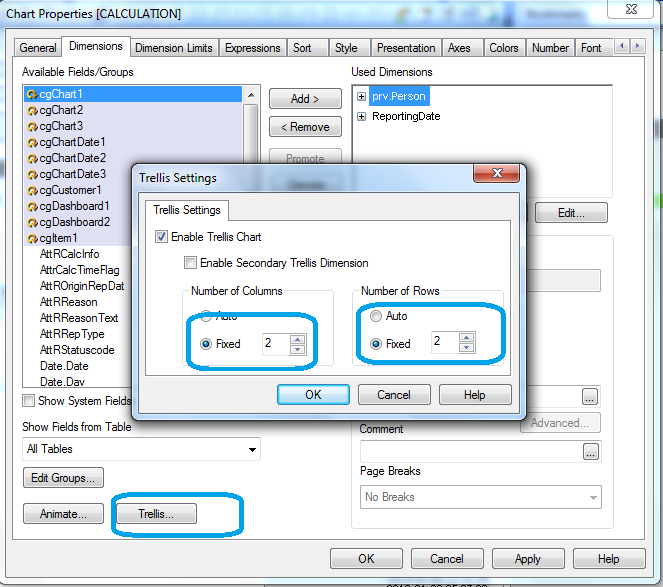Click Edit... for used dimension
The width and height of the screenshot is (663, 587).
tap(571, 213)
